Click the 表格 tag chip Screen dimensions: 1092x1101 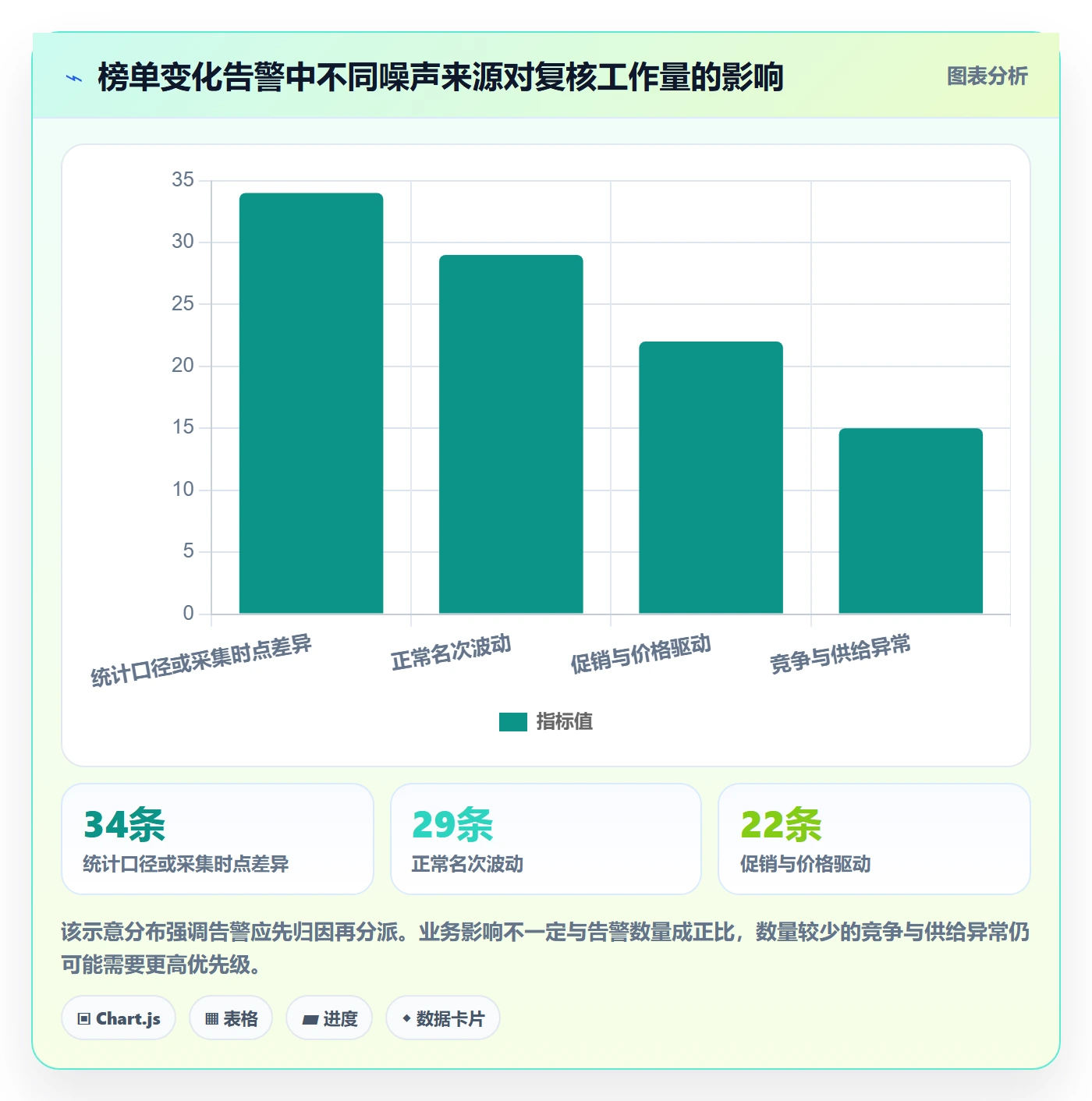tap(231, 1018)
